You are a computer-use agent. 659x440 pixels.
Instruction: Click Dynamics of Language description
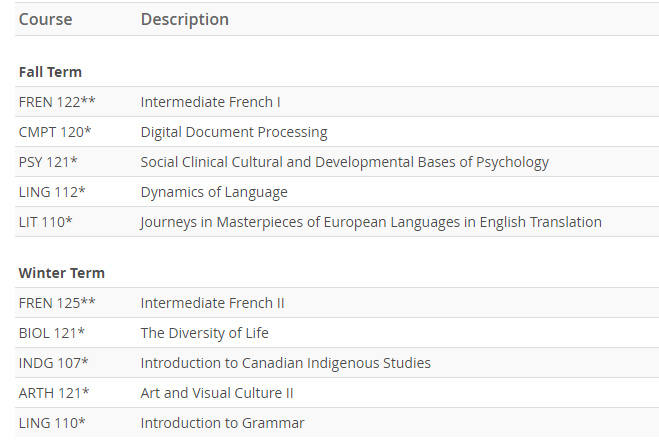213,192
